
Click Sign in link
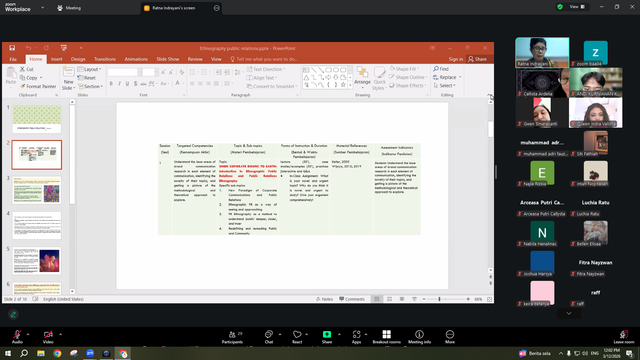pos(456,59)
